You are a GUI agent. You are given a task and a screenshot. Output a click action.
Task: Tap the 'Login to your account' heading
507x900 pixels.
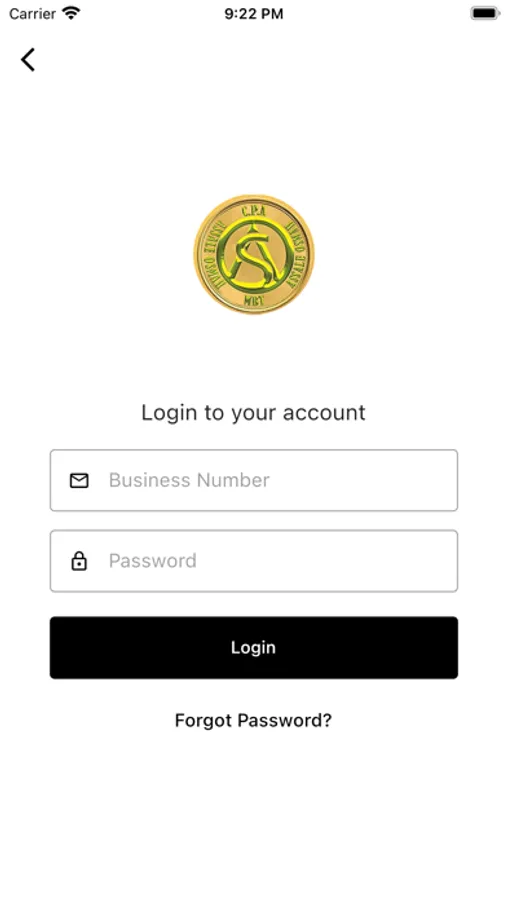[253, 413]
